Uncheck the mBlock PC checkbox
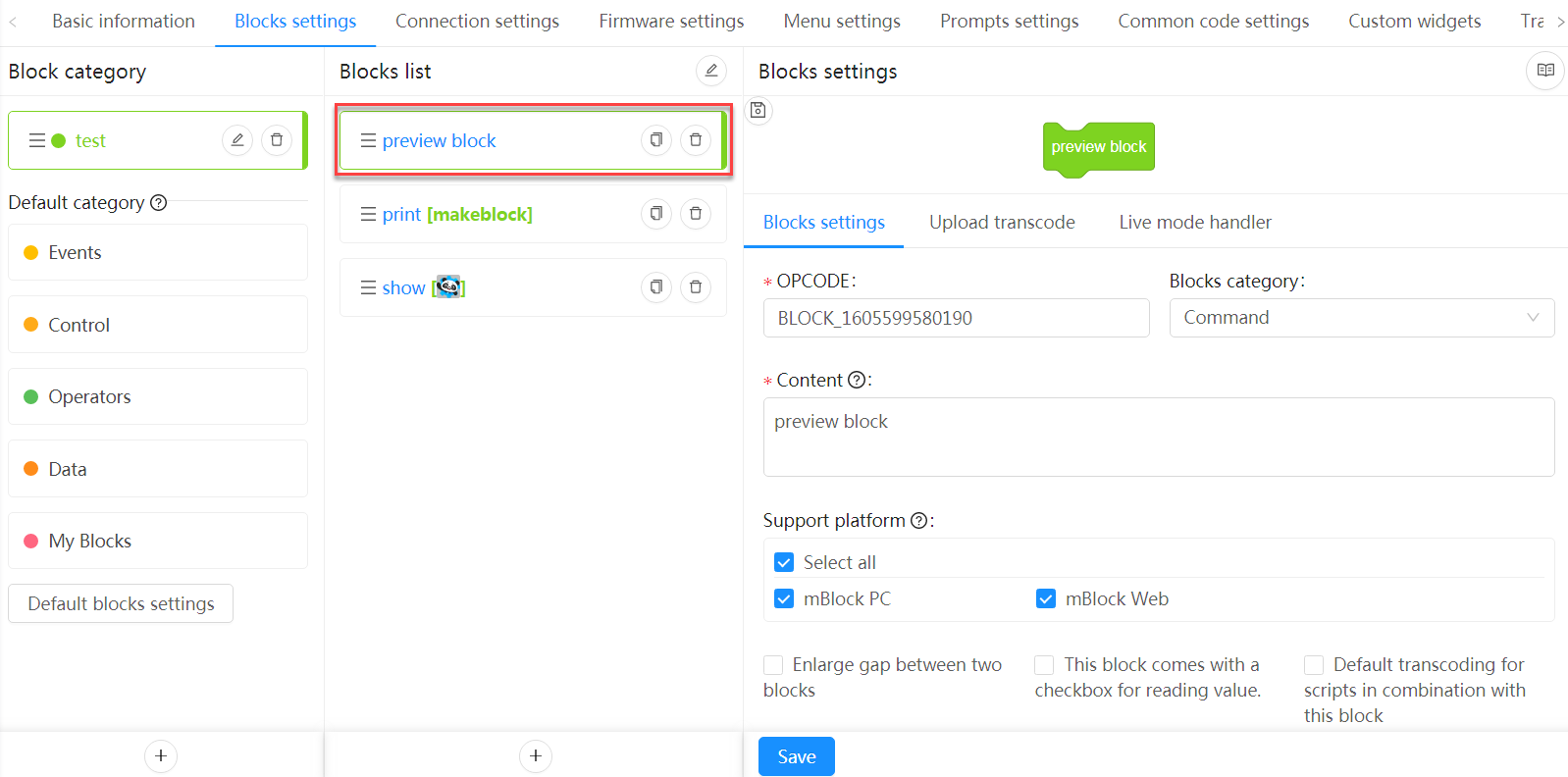 pos(784,598)
